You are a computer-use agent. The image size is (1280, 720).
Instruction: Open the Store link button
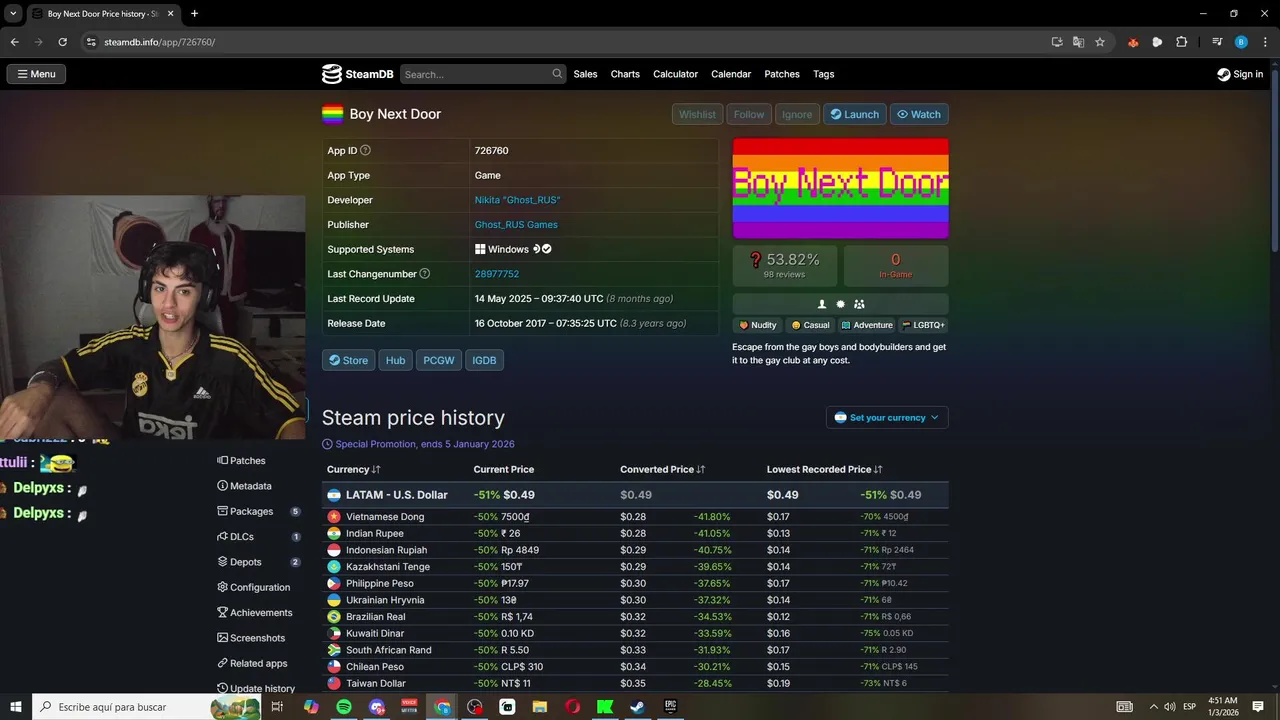348,360
